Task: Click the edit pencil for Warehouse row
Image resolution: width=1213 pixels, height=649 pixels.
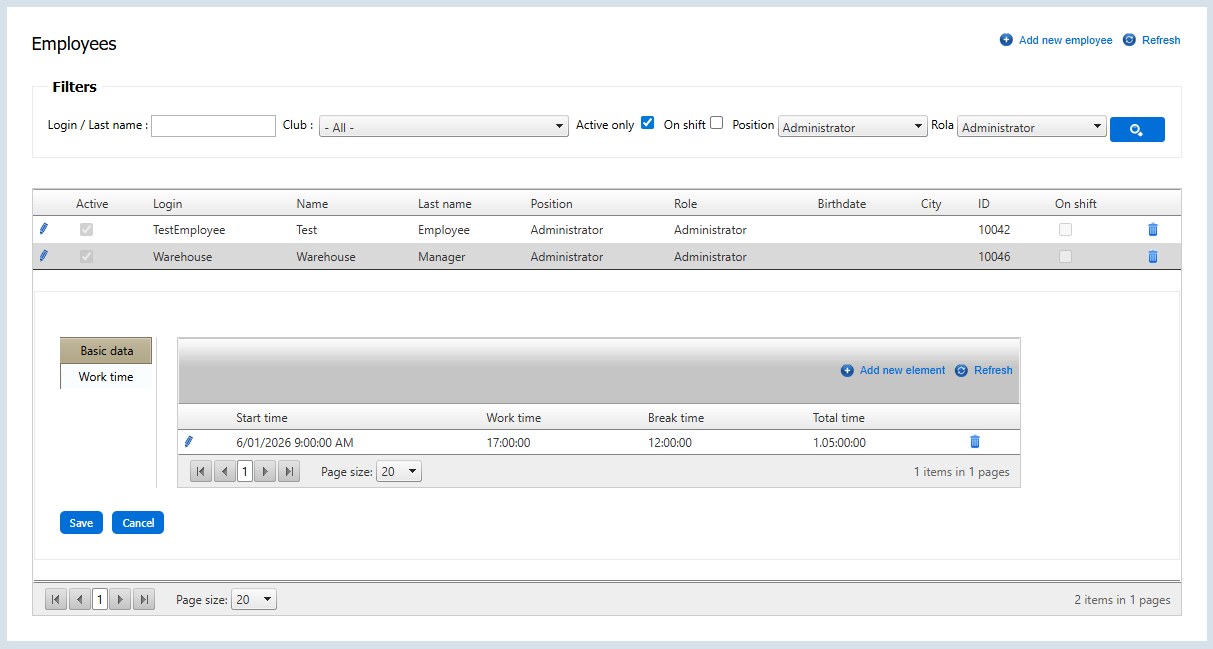Action: [43, 256]
